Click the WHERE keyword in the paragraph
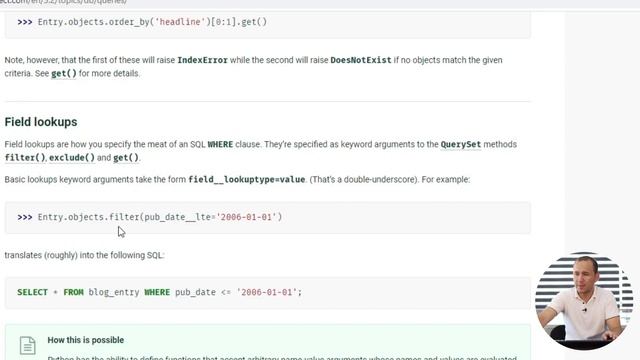The image size is (640, 360). (220, 144)
